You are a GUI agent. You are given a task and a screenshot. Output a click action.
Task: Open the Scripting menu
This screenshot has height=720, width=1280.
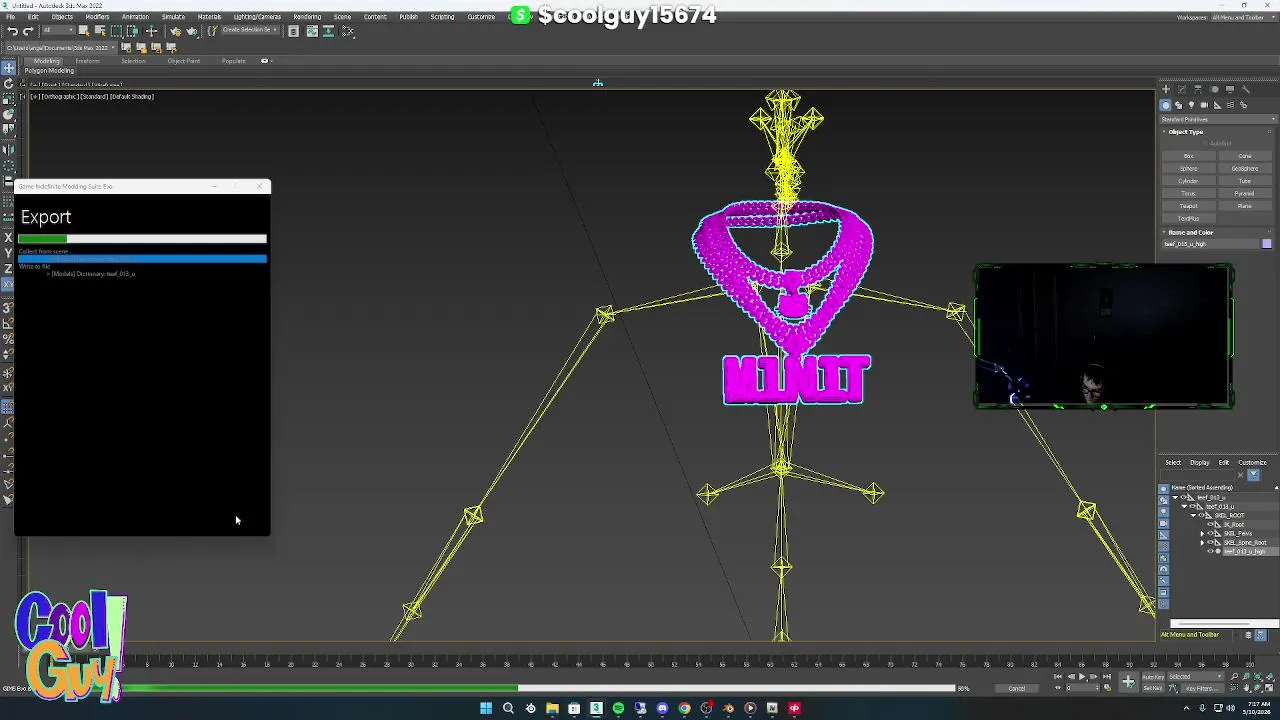tap(442, 17)
